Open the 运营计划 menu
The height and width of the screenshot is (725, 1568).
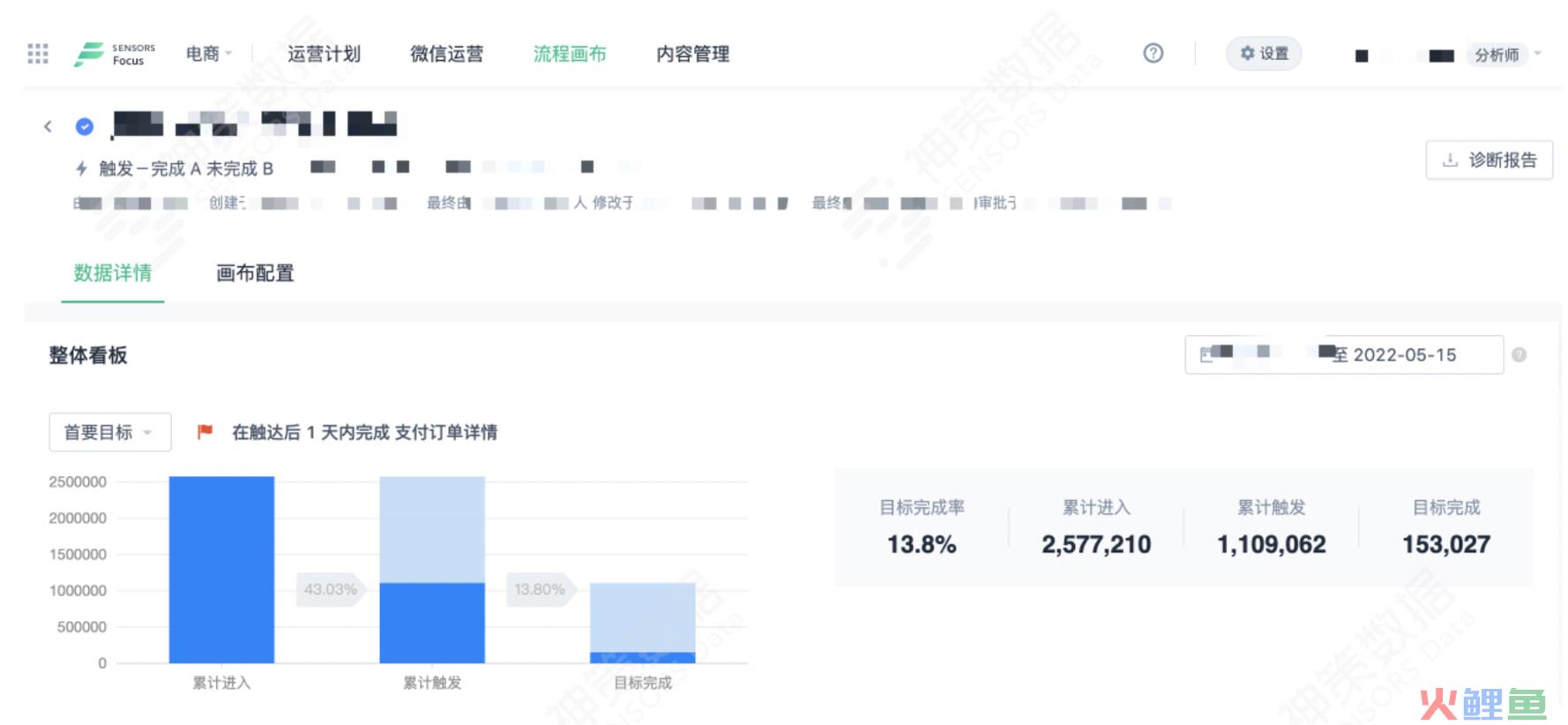click(x=324, y=54)
